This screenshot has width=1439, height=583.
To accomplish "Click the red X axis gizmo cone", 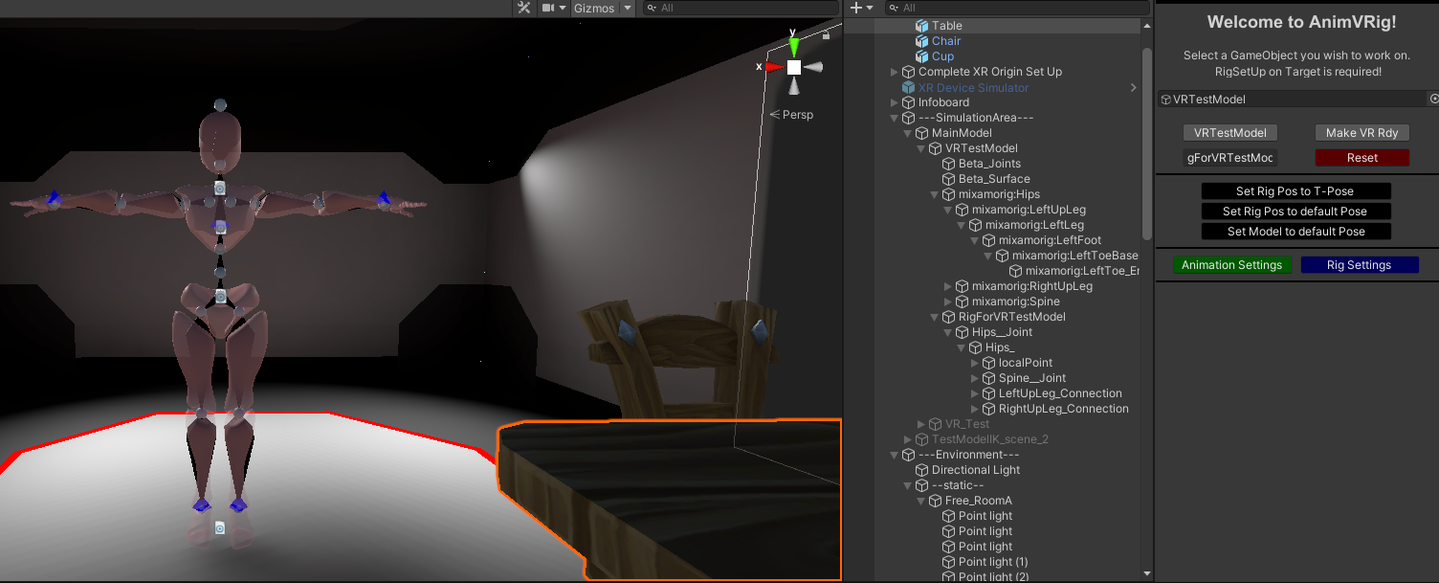I will coord(773,67).
